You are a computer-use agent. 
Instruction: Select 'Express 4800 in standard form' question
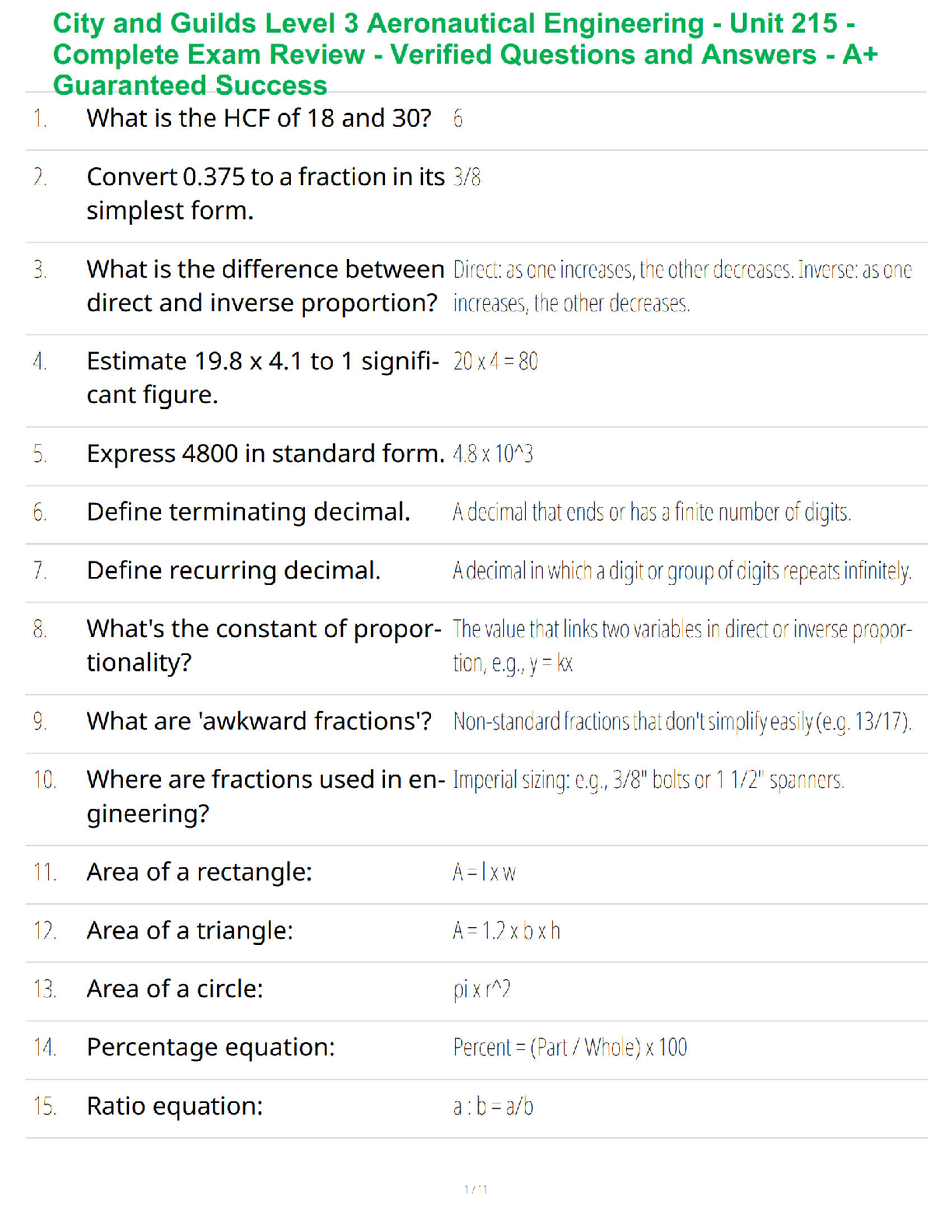pos(265,453)
